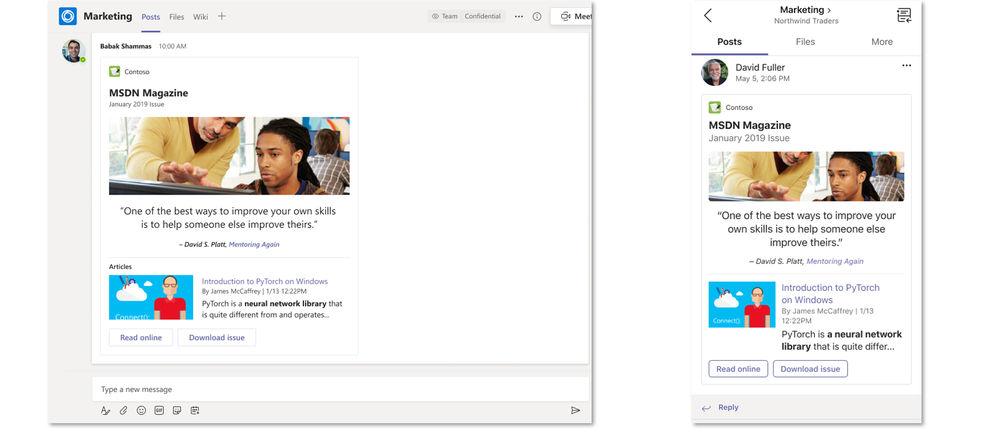This screenshot has height=429, width=999.
Task: Click PyTorch article thumbnail in desktop card
Action: [151, 297]
